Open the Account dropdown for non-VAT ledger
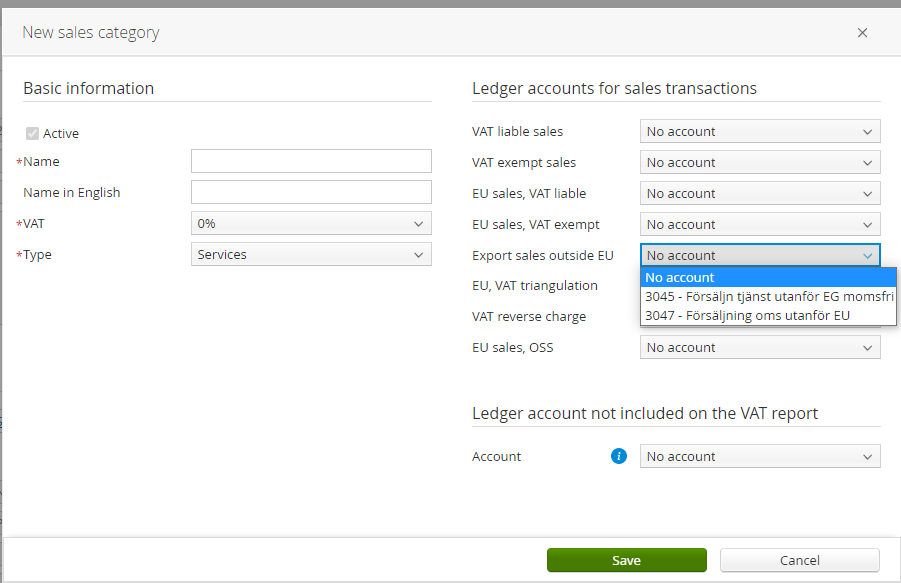Image resolution: width=901 pixels, height=583 pixels. 760,456
